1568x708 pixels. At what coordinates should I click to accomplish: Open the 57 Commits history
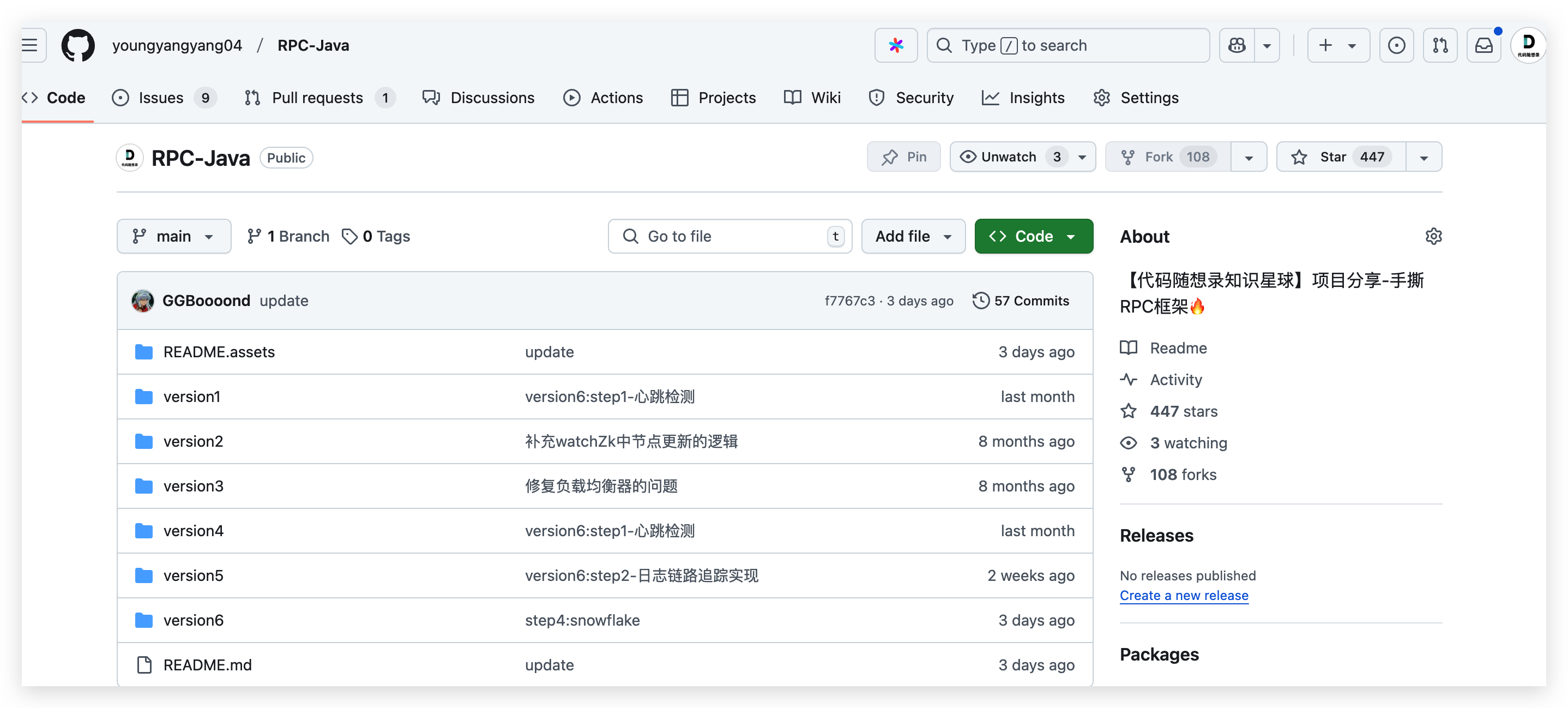(x=1021, y=301)
